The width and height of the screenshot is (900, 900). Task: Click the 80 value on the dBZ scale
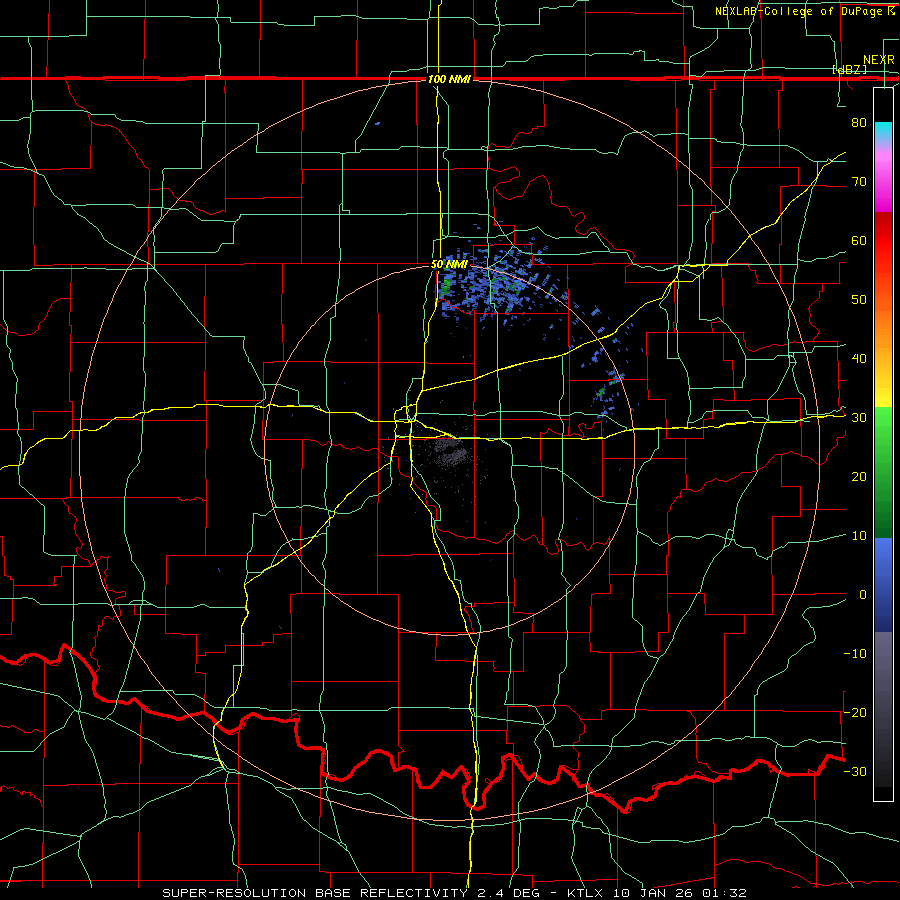point(859,122)
